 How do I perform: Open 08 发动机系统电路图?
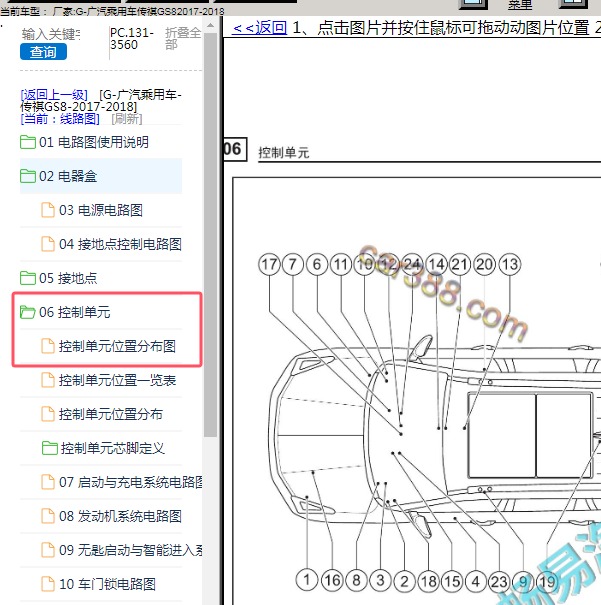pos(120,516)
